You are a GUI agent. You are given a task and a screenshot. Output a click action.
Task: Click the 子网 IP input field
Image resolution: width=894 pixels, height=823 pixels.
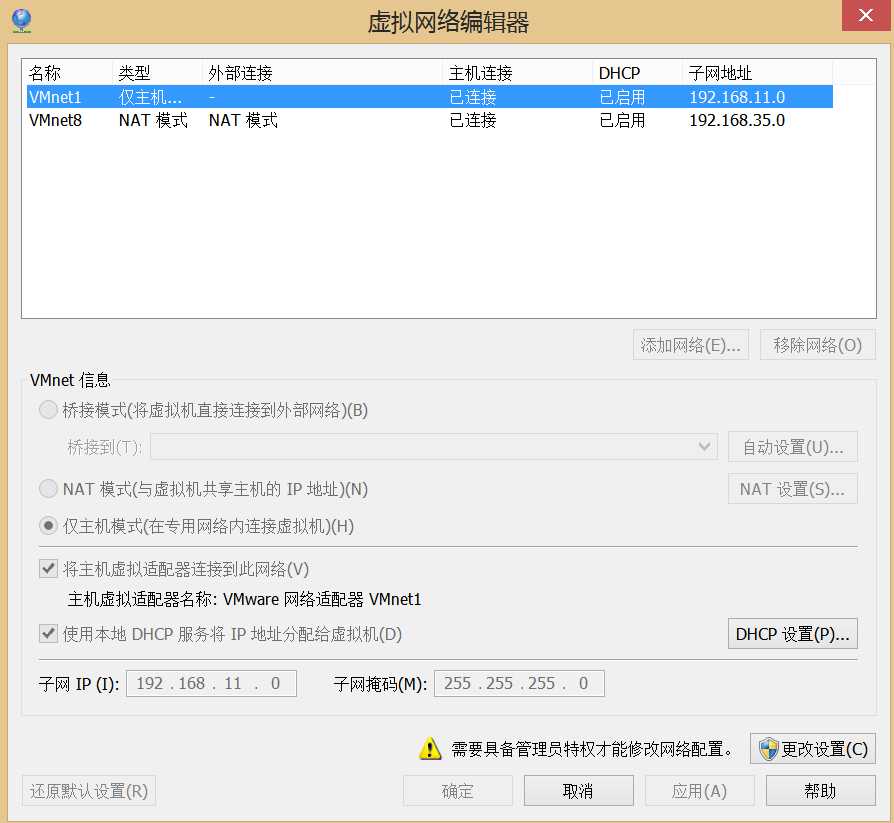tap(212, 683)
